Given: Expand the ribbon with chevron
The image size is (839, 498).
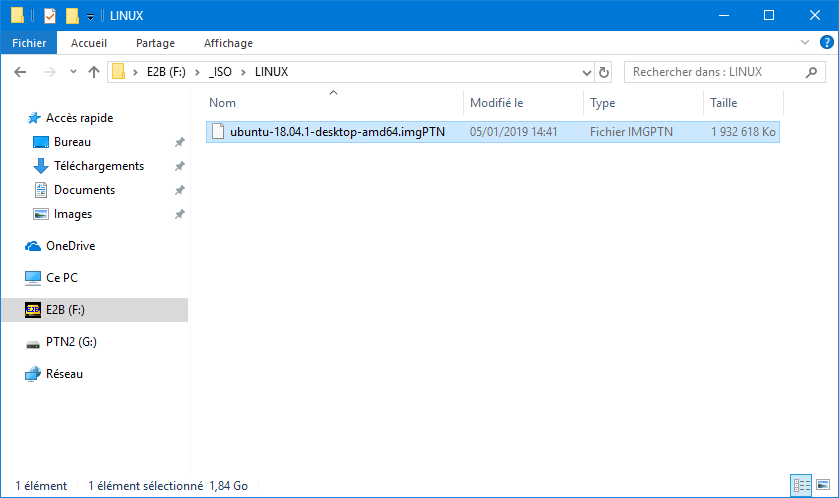Looking at the screenshot, I should pos(805,42).
